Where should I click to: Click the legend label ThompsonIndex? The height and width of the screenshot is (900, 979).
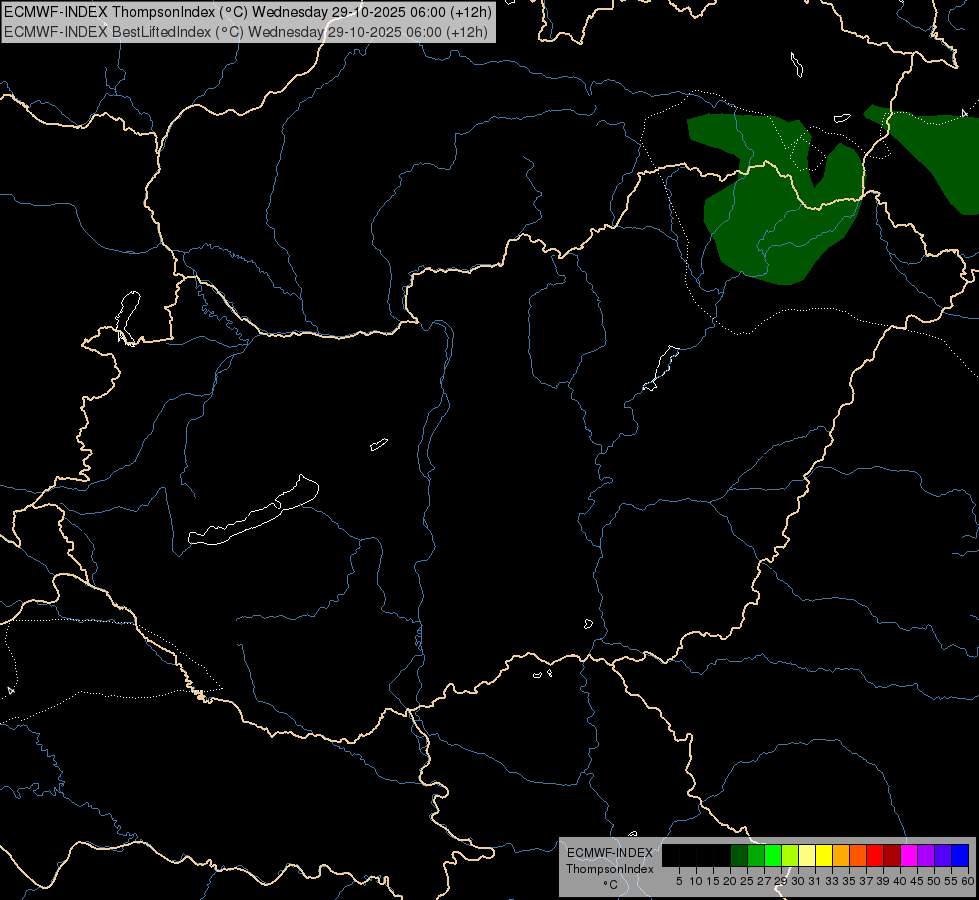click(609, 869)
